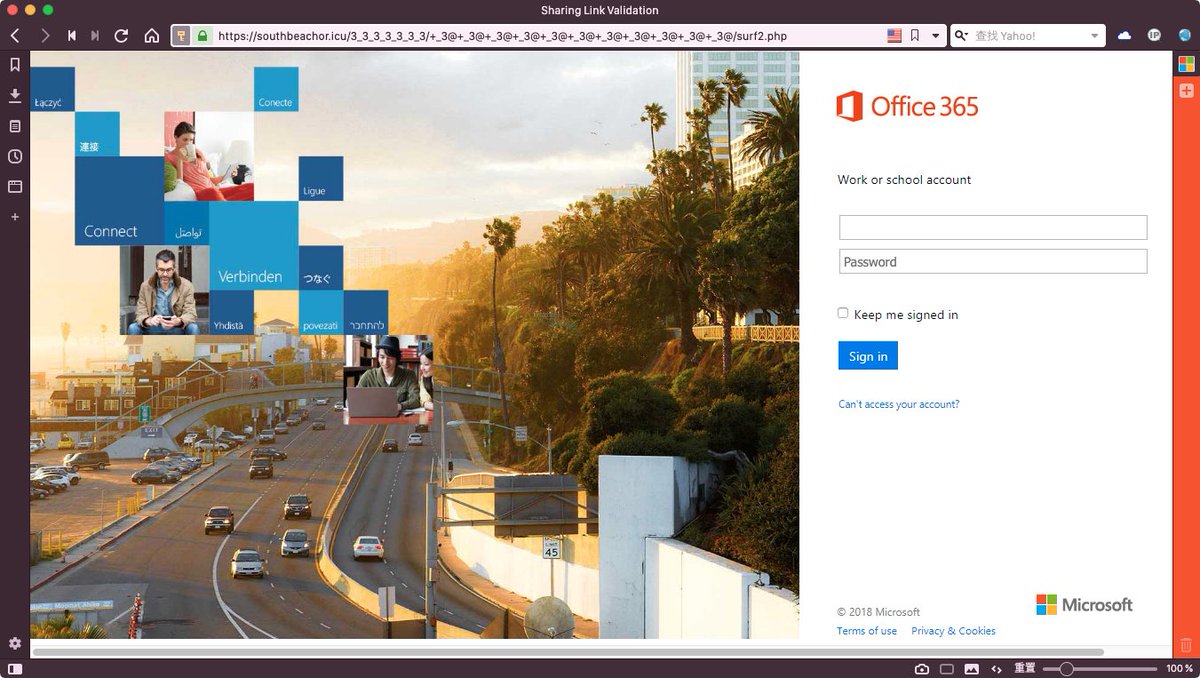Click the Connect tile
The height and width of the screenshot is (678, 1200).
(119, 201)
